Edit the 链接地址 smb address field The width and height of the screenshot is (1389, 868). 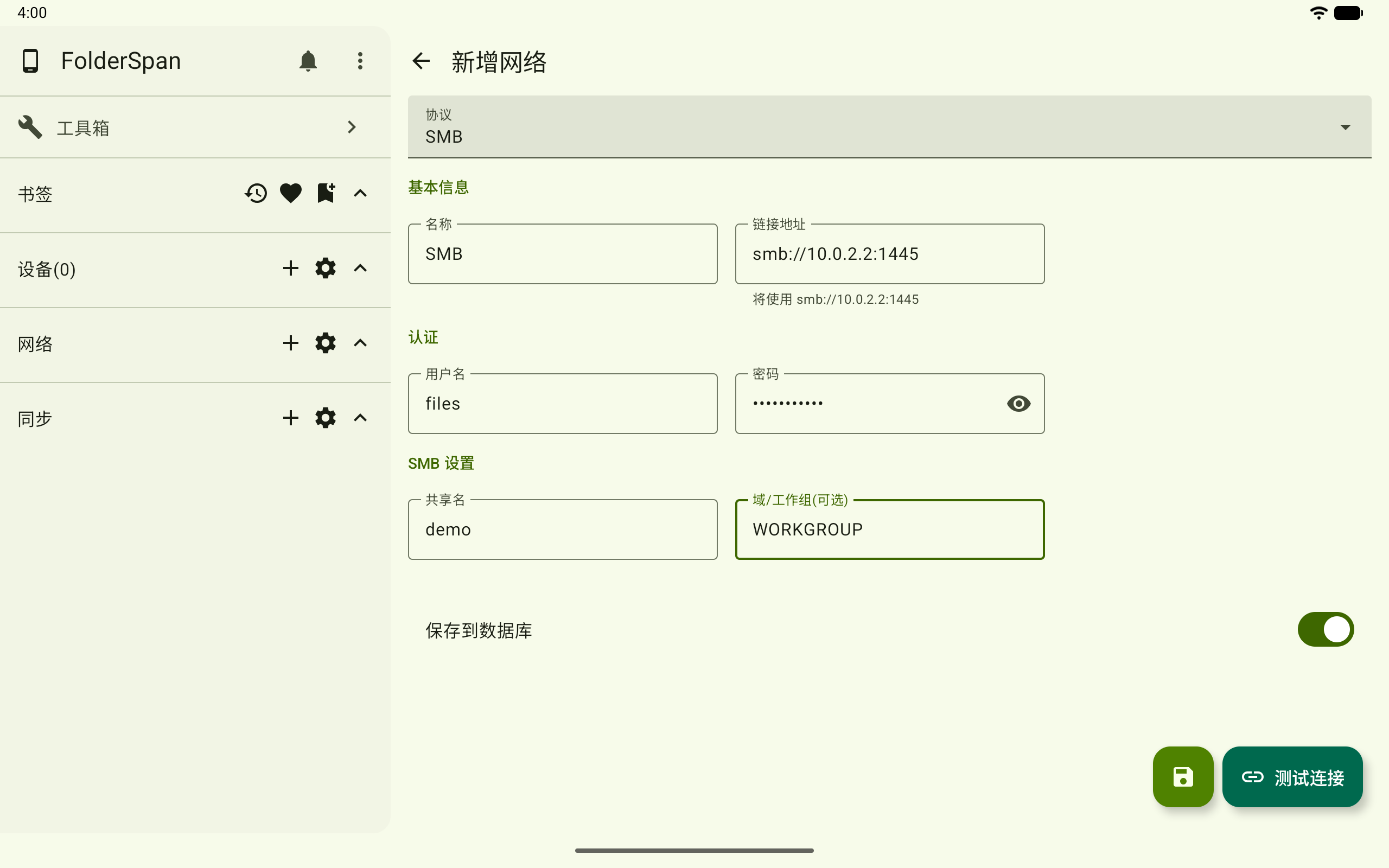point(890,254)
